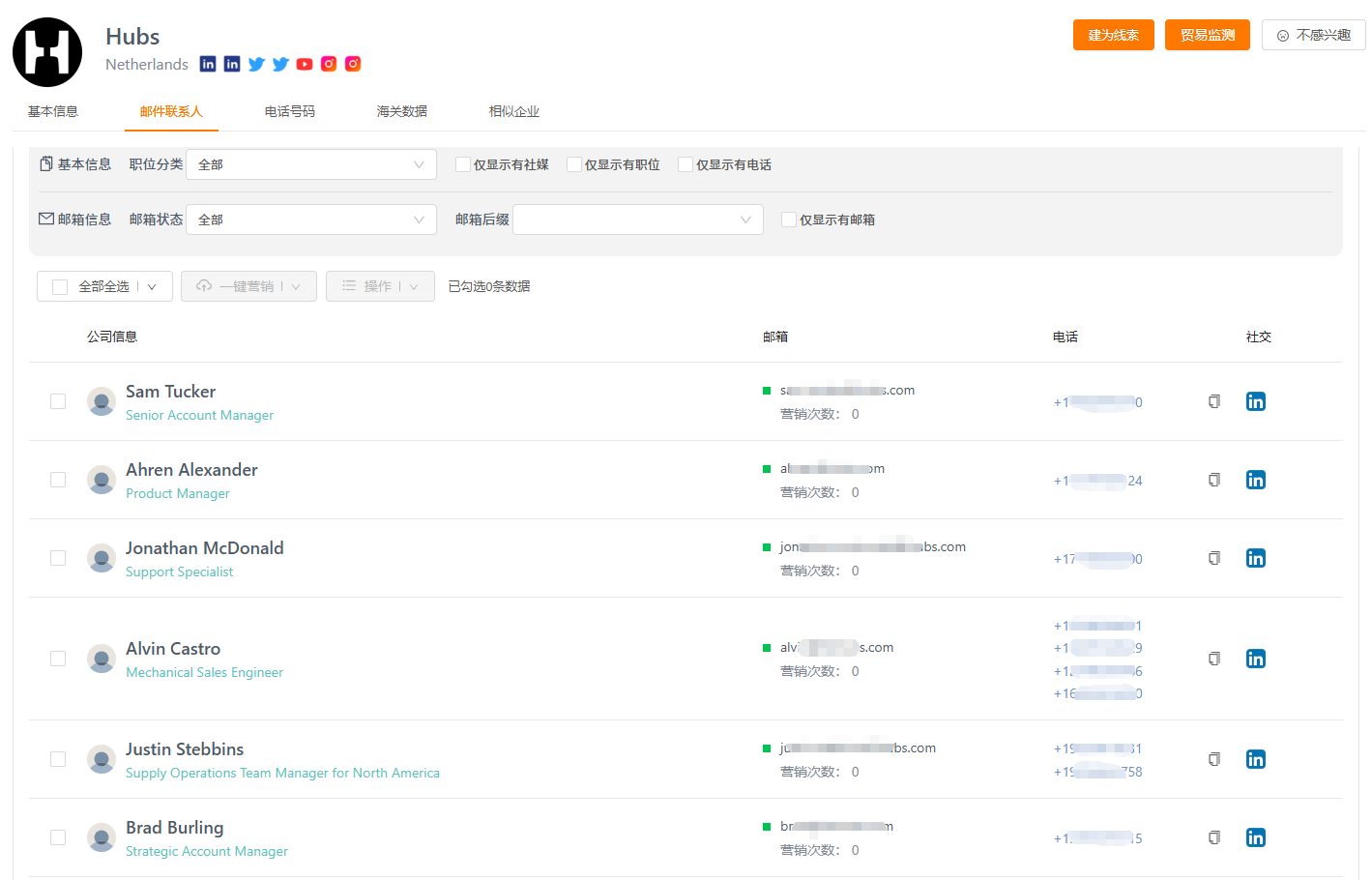
Task: Open the Ahren Alexander contact name
Action: pos(191,470)
